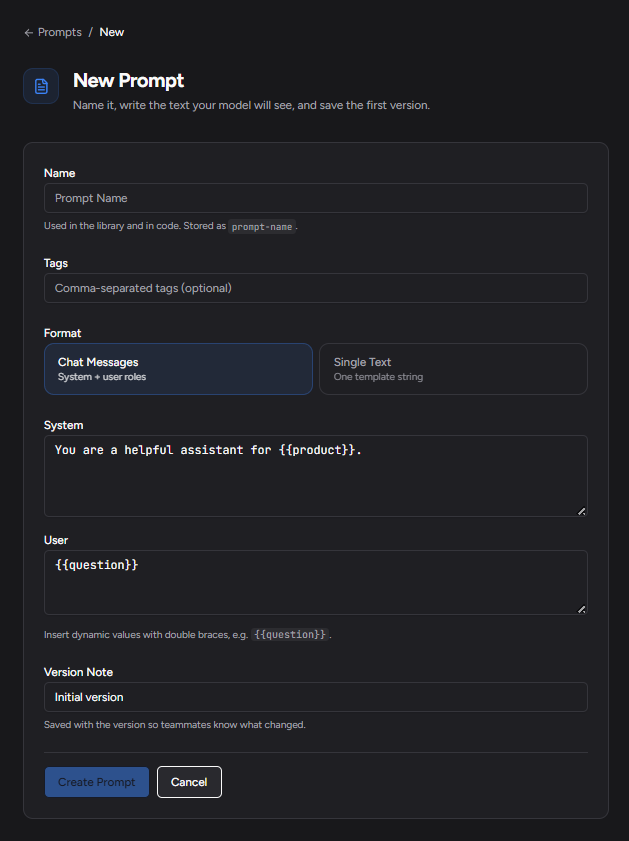This screenshot has width=629, height=841.
Task: Click the New Prompt heading
Action: 128,80
